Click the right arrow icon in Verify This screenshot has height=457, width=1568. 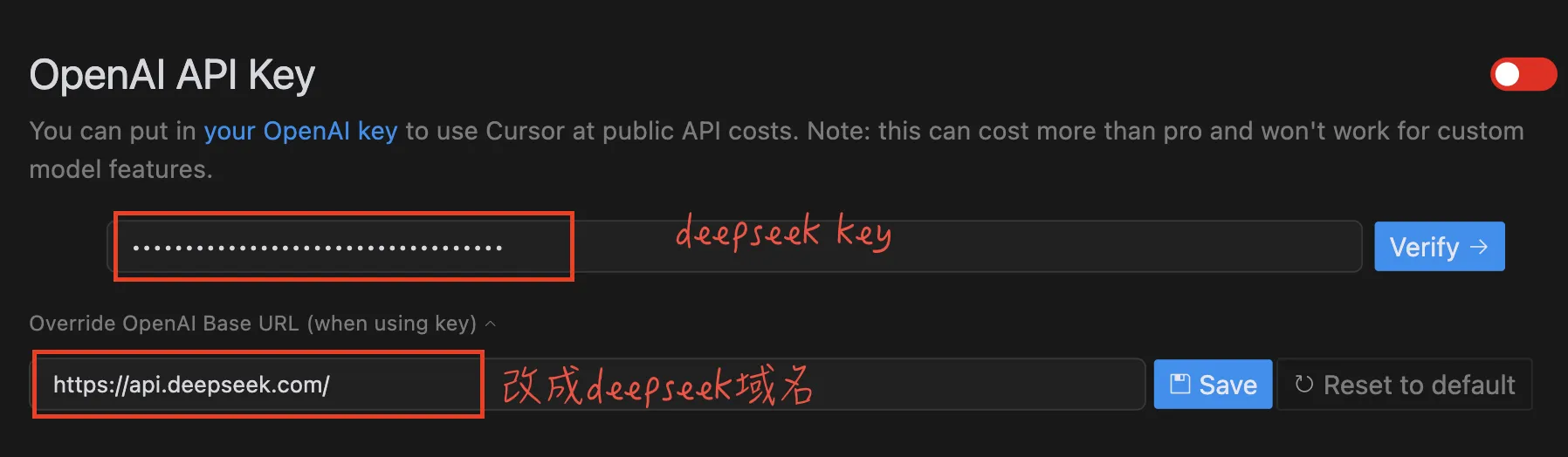[x=1479, y=247]
